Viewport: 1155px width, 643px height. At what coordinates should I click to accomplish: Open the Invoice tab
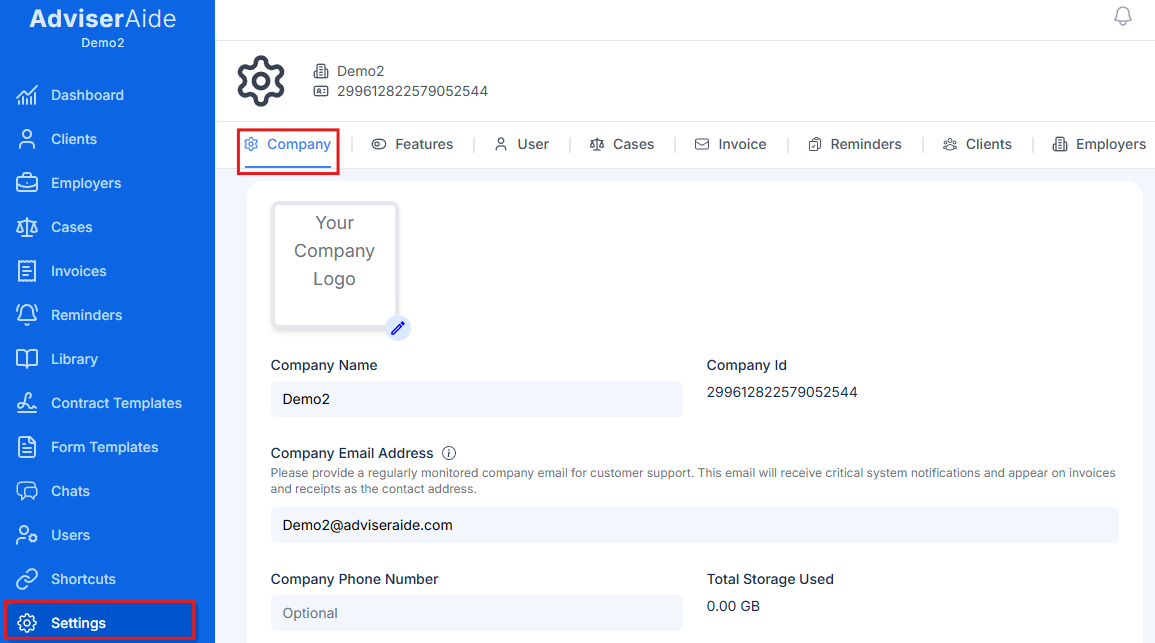(731, 144)
